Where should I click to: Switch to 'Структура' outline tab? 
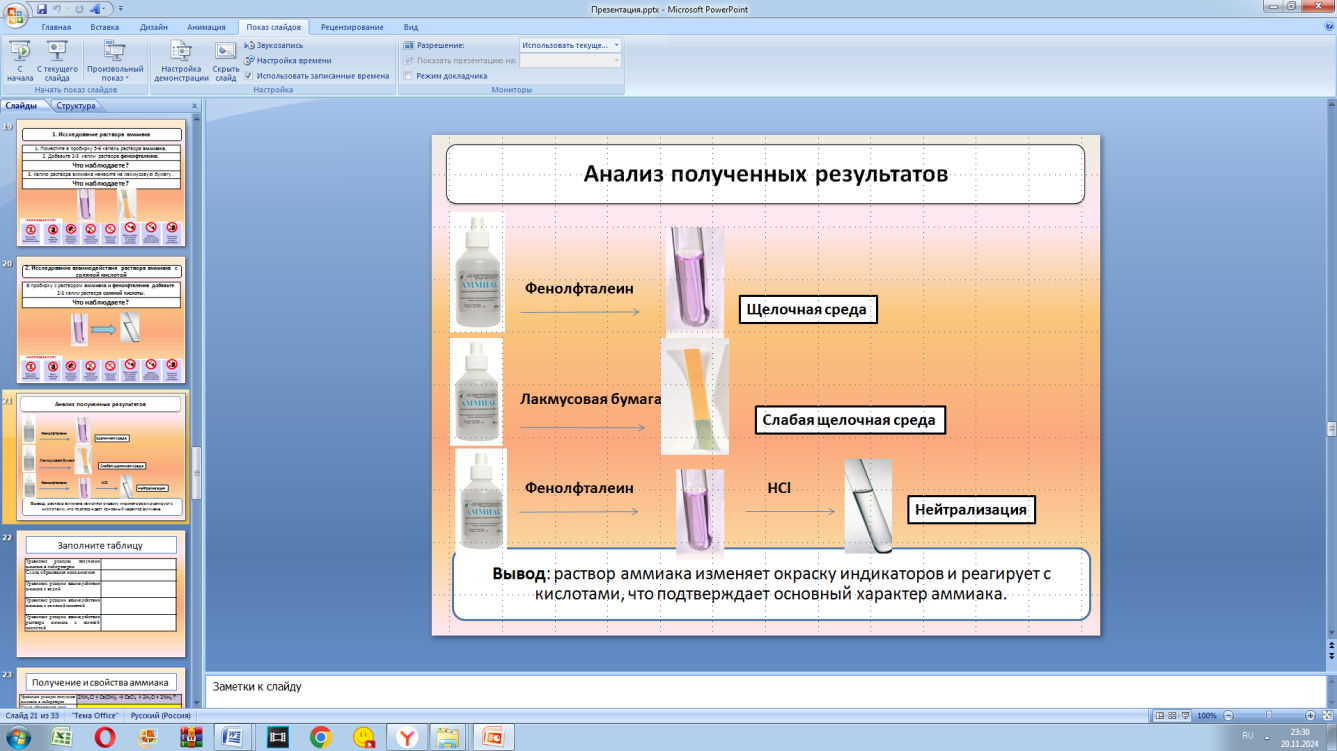coord(76,105)
